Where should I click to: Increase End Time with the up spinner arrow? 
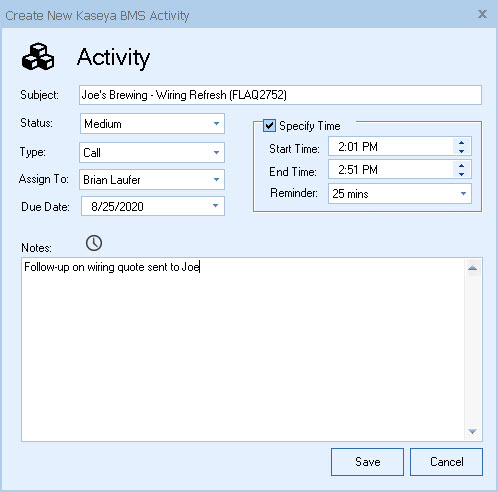[x=461, y=166]
